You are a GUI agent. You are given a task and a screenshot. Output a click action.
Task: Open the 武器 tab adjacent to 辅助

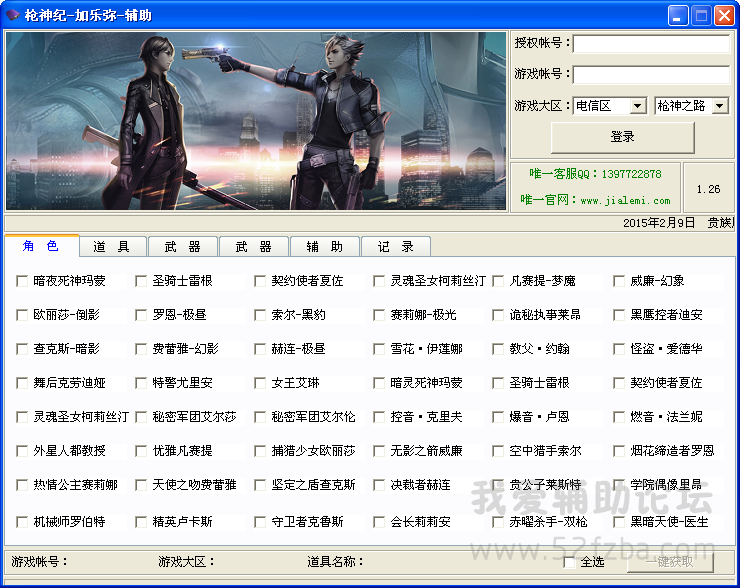tap(254, 247)
